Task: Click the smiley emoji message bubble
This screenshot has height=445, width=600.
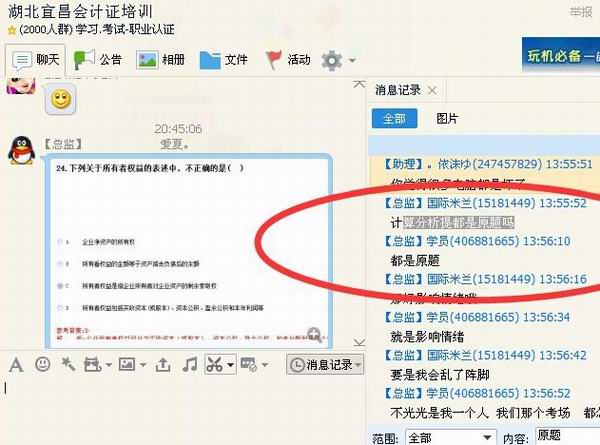Action: coord(61,99)
